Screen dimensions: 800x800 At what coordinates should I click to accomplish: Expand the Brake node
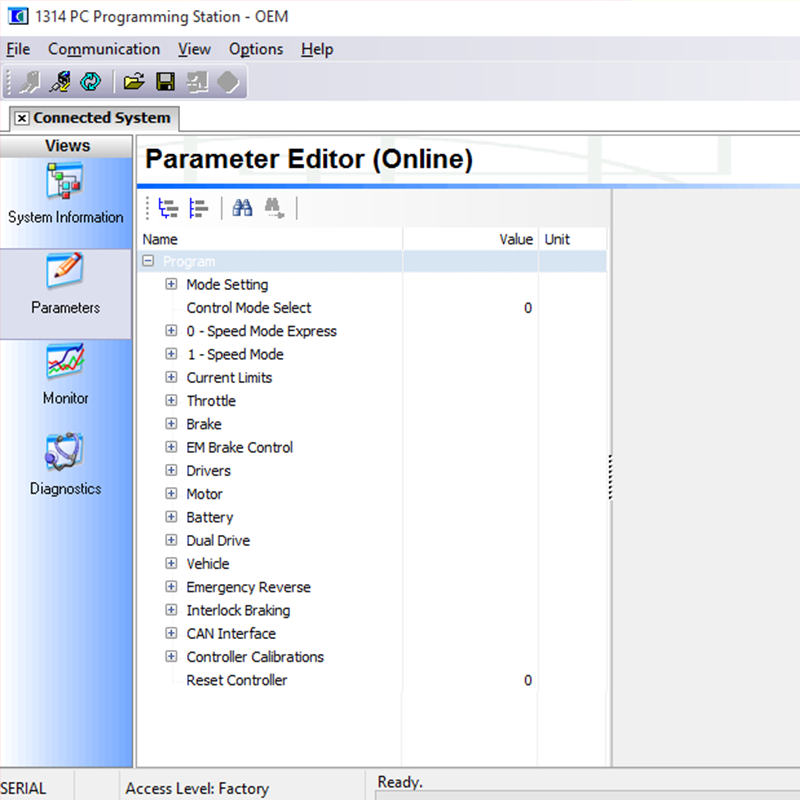[x=171, y=423]
